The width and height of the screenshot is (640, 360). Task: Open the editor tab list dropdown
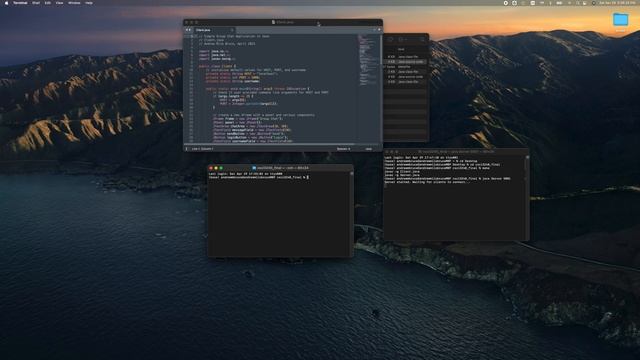coord(379,30)
